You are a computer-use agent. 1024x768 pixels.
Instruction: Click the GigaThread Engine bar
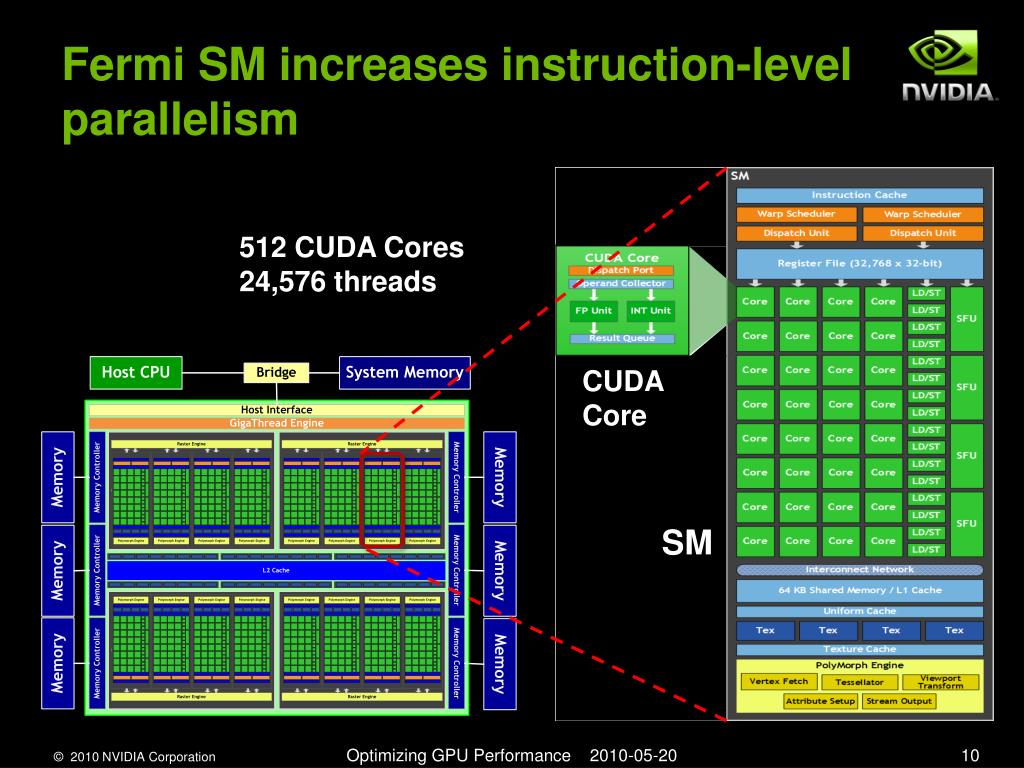click(276, 423)
